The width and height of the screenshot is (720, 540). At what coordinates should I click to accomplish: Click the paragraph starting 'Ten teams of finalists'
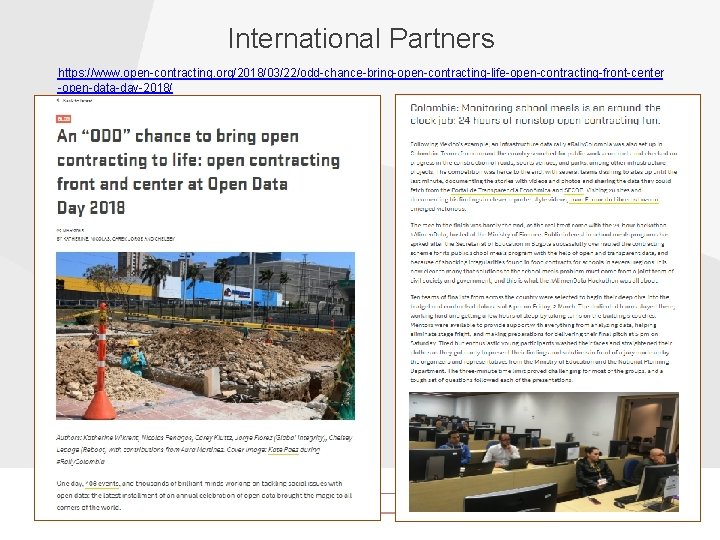pyautogui.click(x=542, y=338)
